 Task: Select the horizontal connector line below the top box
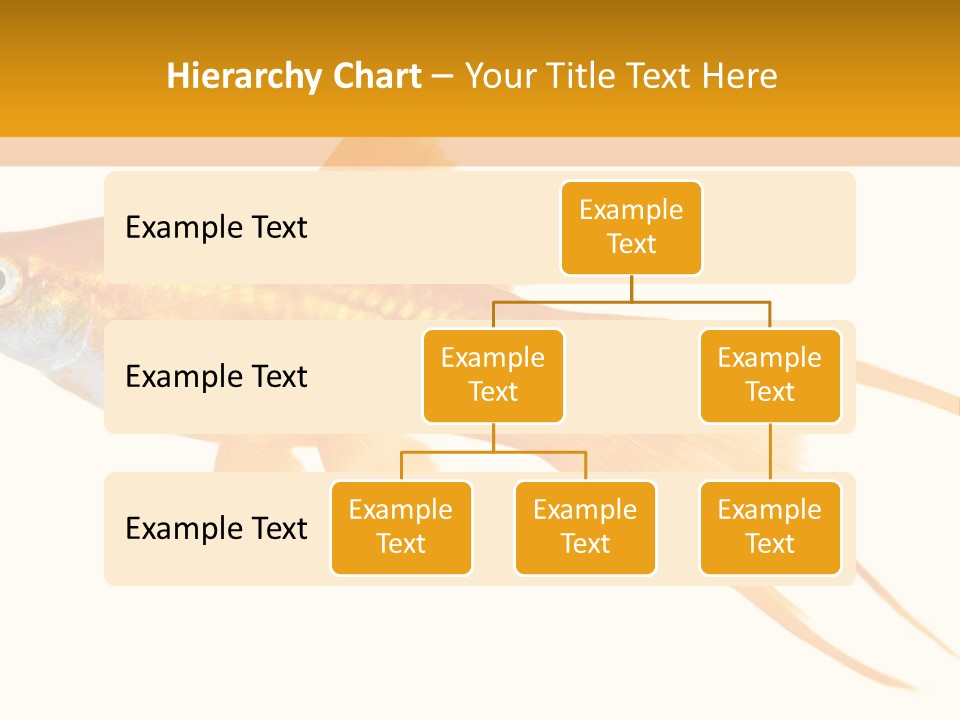pyautogui.click(x=631, y=300)
